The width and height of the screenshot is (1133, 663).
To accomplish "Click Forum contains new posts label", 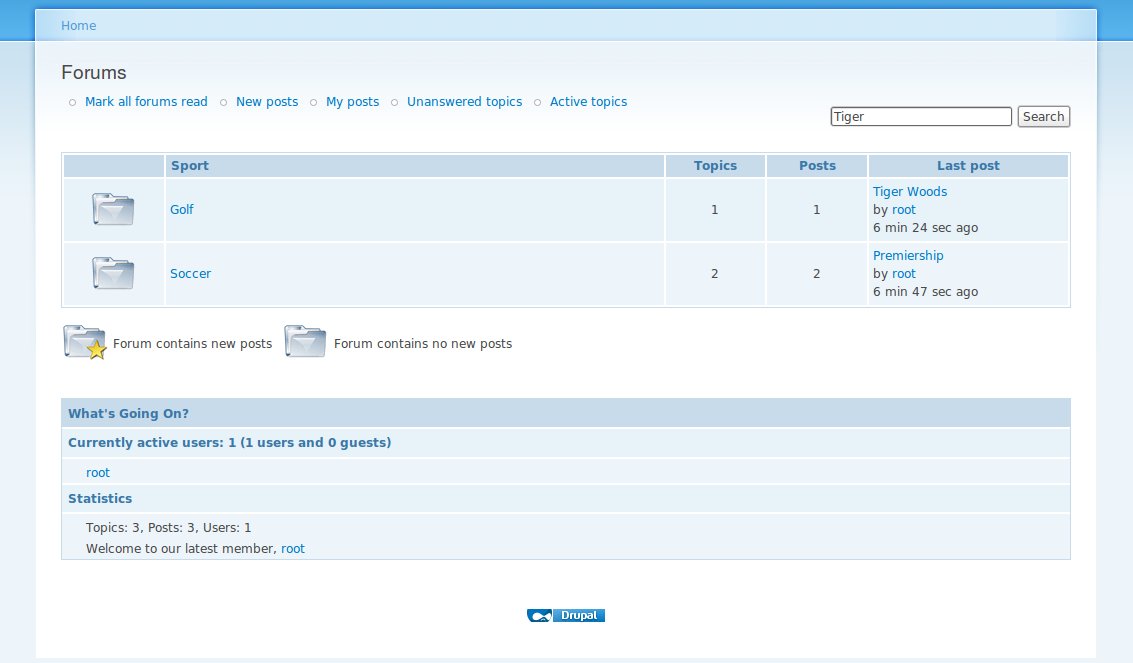I will point(192,344).
